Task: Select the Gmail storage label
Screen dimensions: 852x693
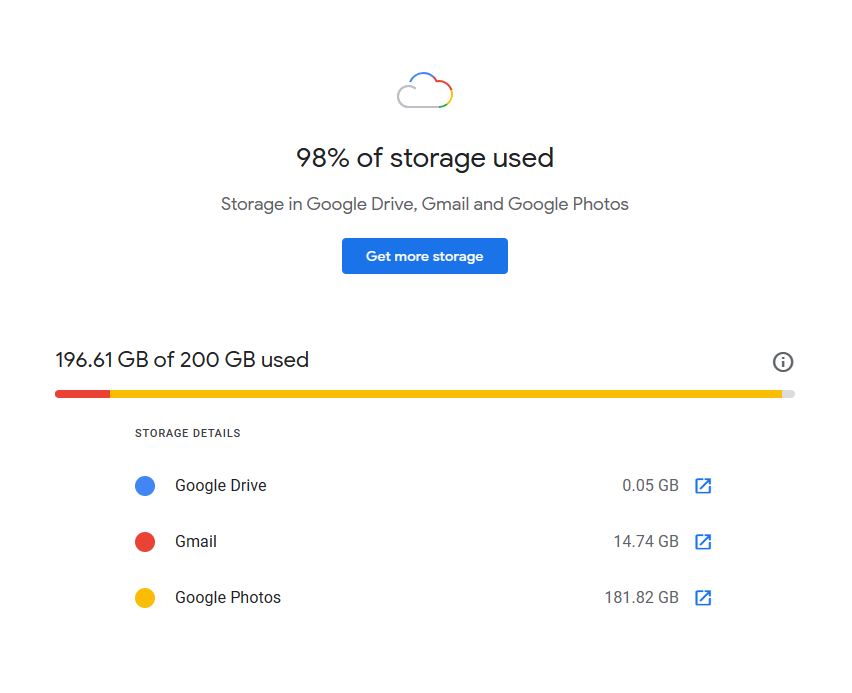Action: coord(196,542)
